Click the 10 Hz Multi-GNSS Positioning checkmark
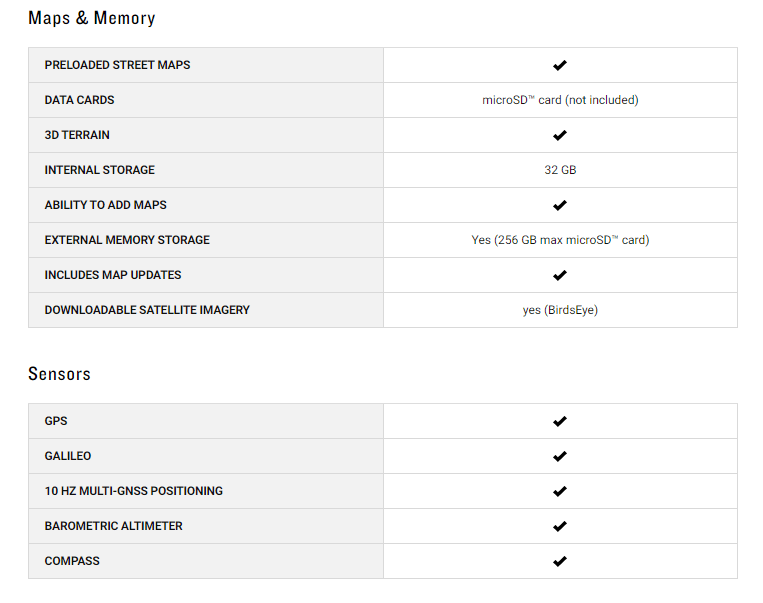Screen dimensions: 763x603 click(560, 492)
